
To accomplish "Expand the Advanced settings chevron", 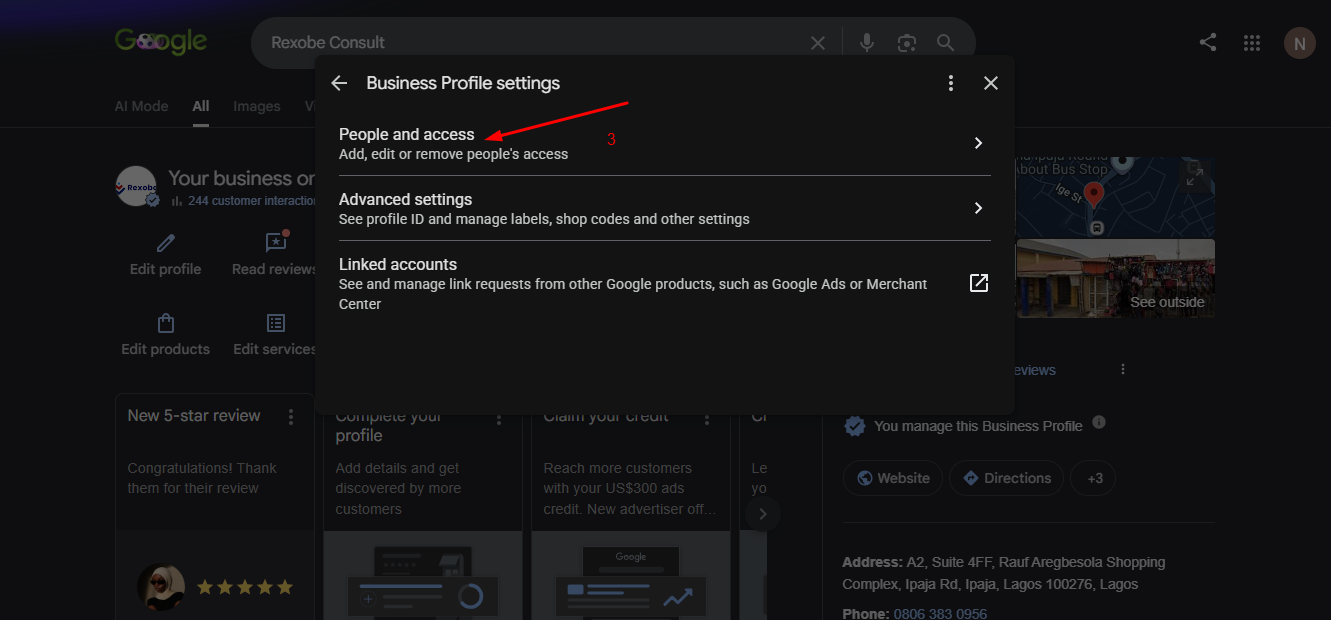I will tap(979, 208).
